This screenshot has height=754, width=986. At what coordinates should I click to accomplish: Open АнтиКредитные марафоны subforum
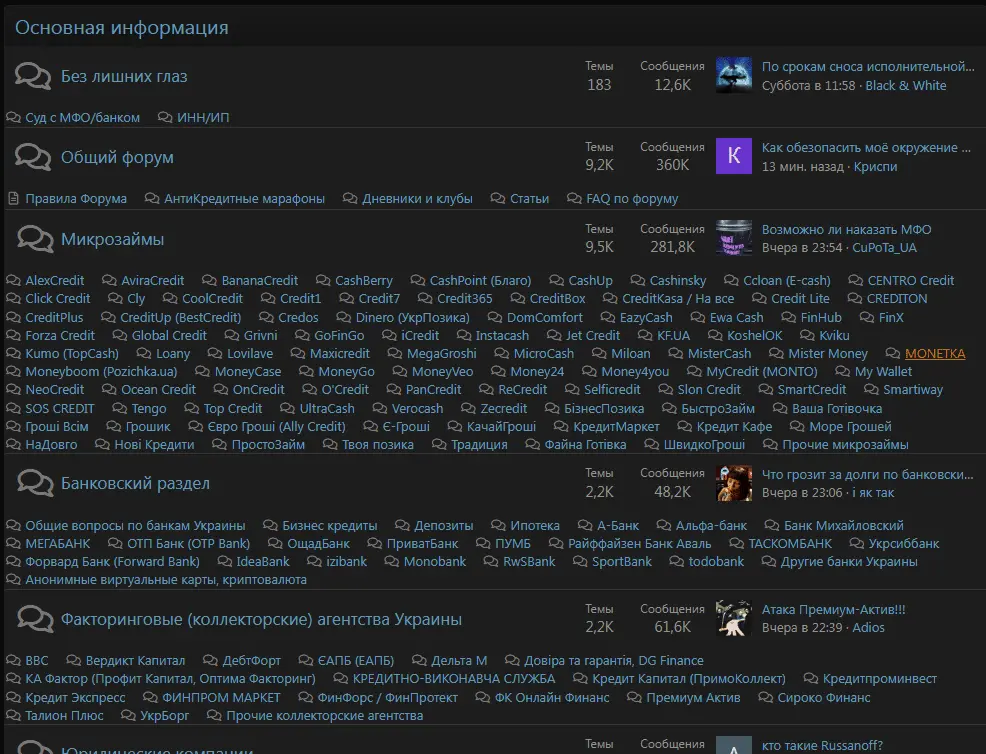(244, 199)
